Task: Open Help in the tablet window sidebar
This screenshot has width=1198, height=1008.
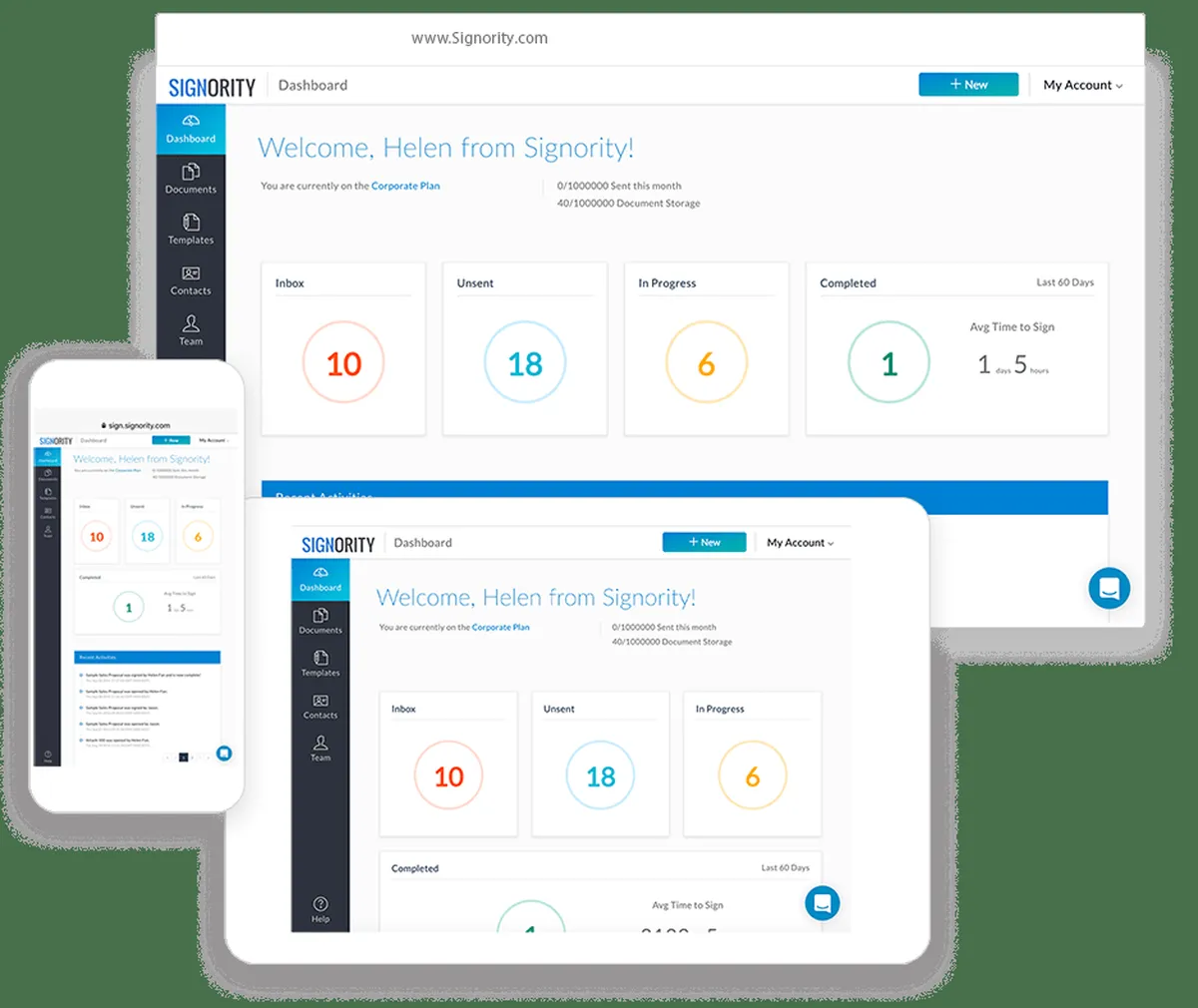Action: tap(320, 910)
